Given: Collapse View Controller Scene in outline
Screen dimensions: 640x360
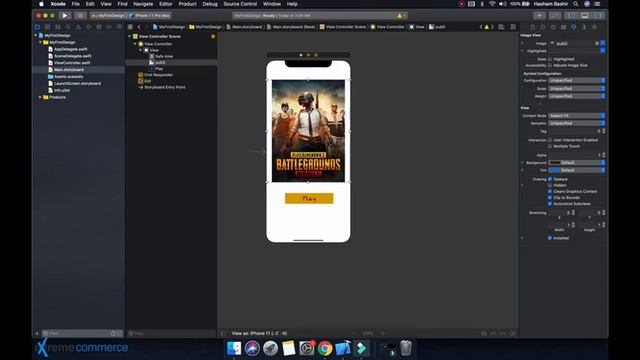Looking at the screenshot, I should (x=130, y=36).
